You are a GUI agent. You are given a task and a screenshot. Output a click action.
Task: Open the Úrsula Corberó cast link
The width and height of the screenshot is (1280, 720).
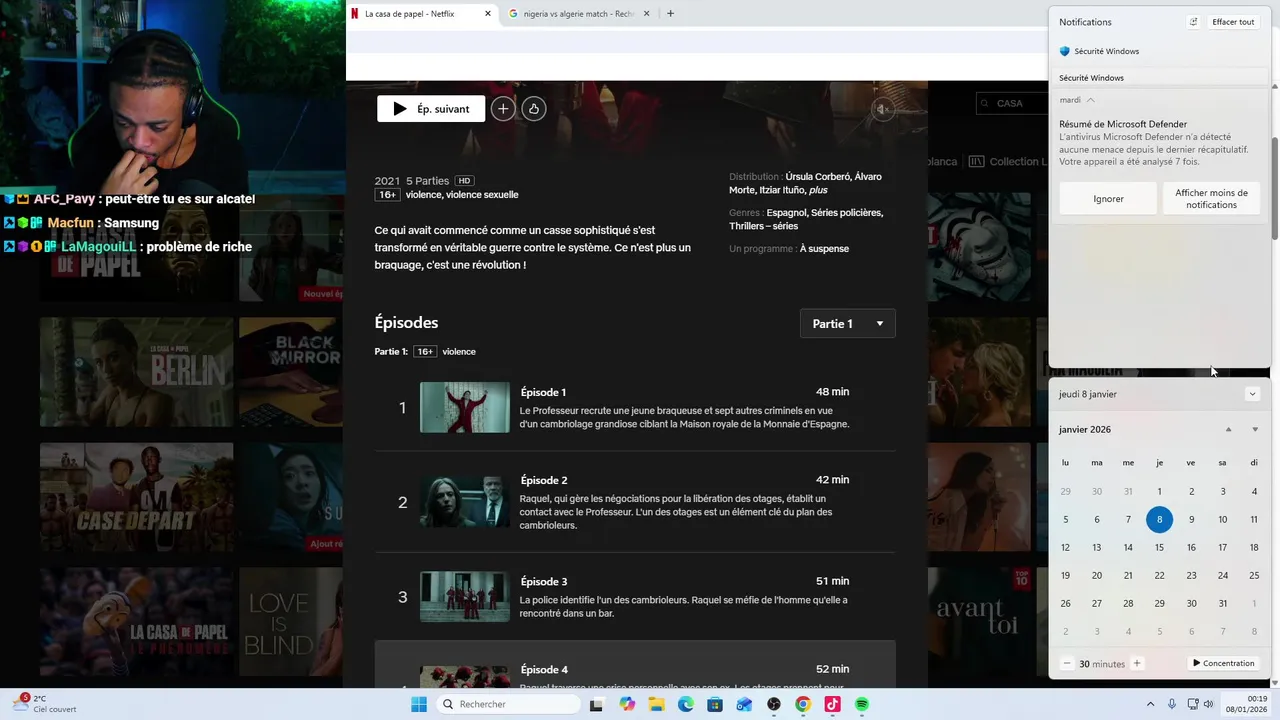818,177
